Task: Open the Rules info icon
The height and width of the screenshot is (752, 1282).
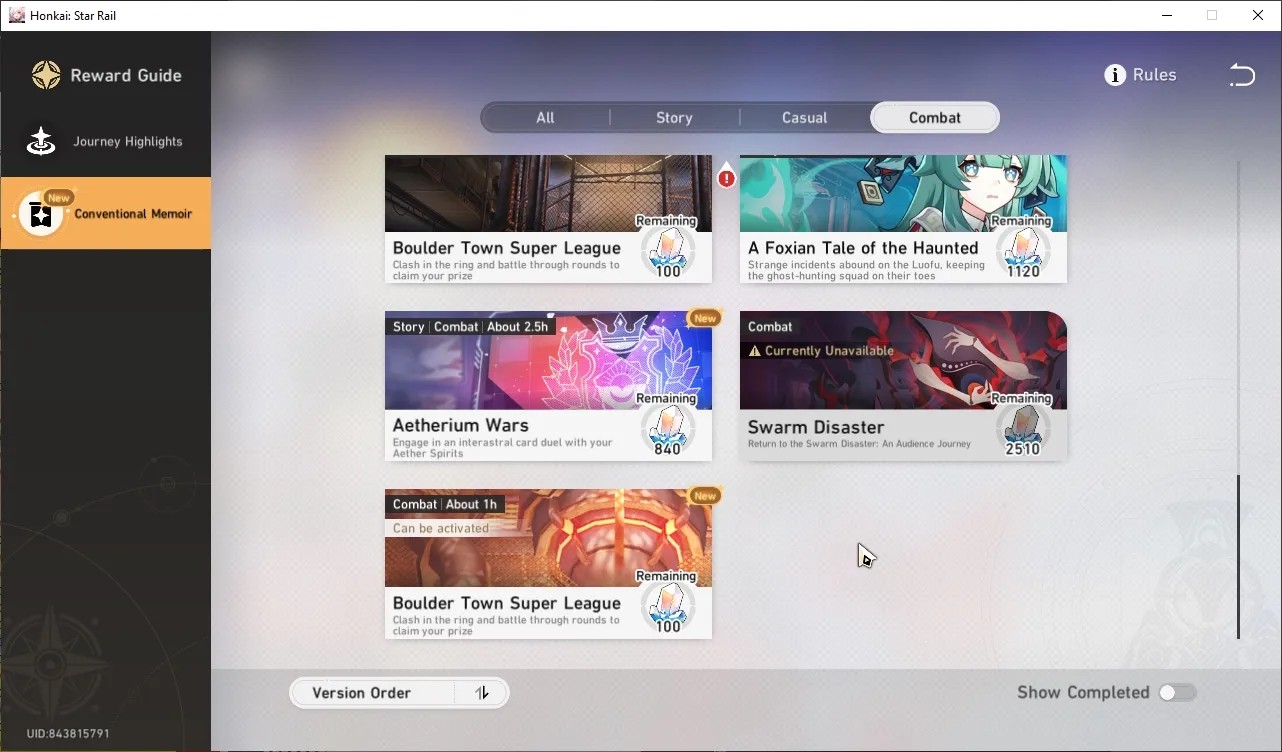Action: [1115, 75]
